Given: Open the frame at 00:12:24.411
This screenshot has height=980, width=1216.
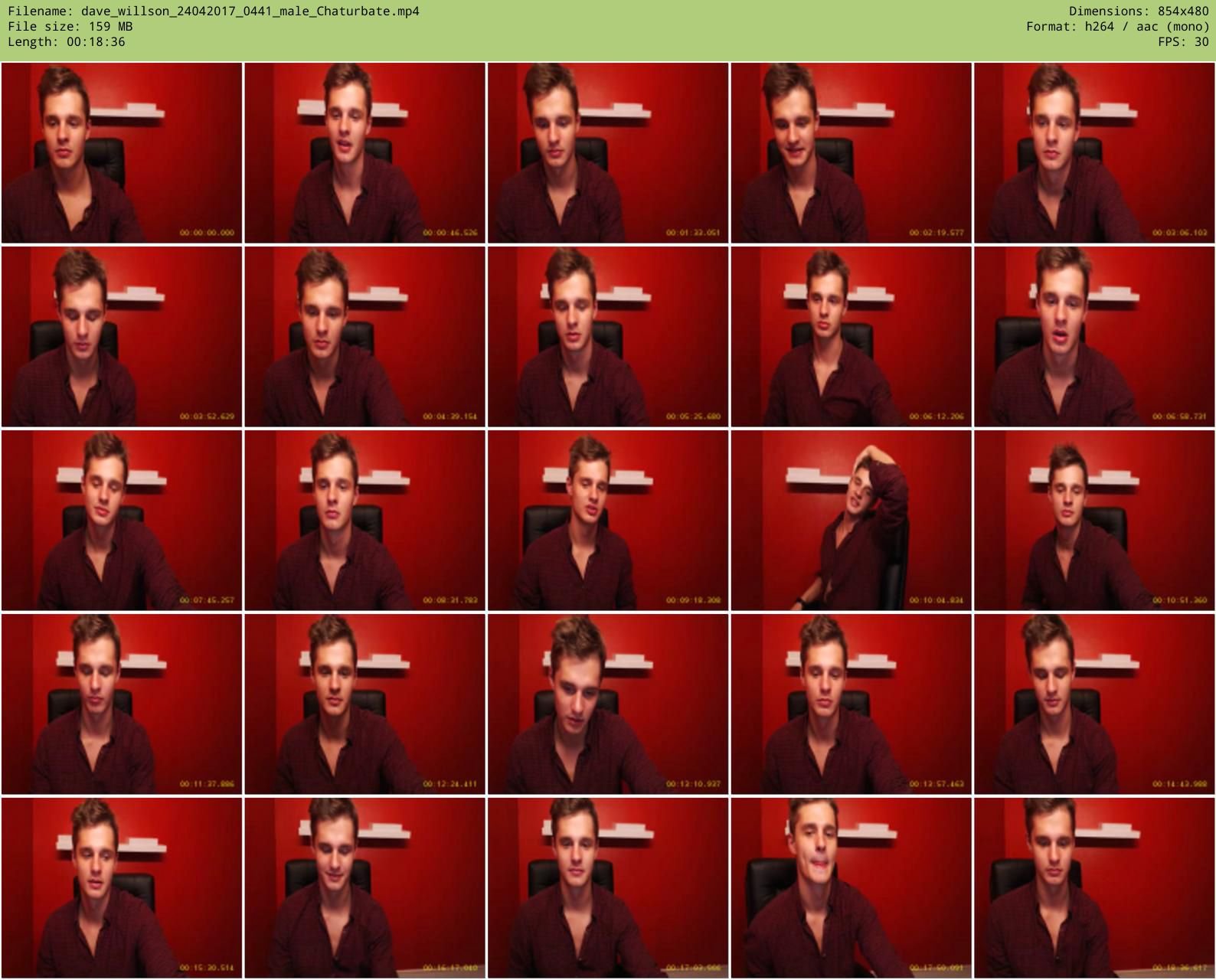Looking at the screenshot, I should [x=364, y=704].
